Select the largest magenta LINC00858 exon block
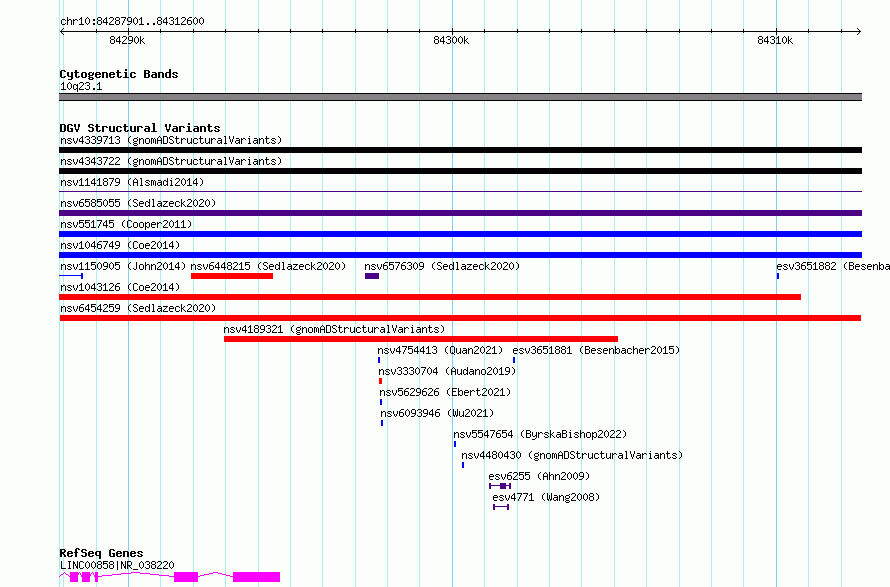This screenshot has height=587, width=890. point(257,577)
